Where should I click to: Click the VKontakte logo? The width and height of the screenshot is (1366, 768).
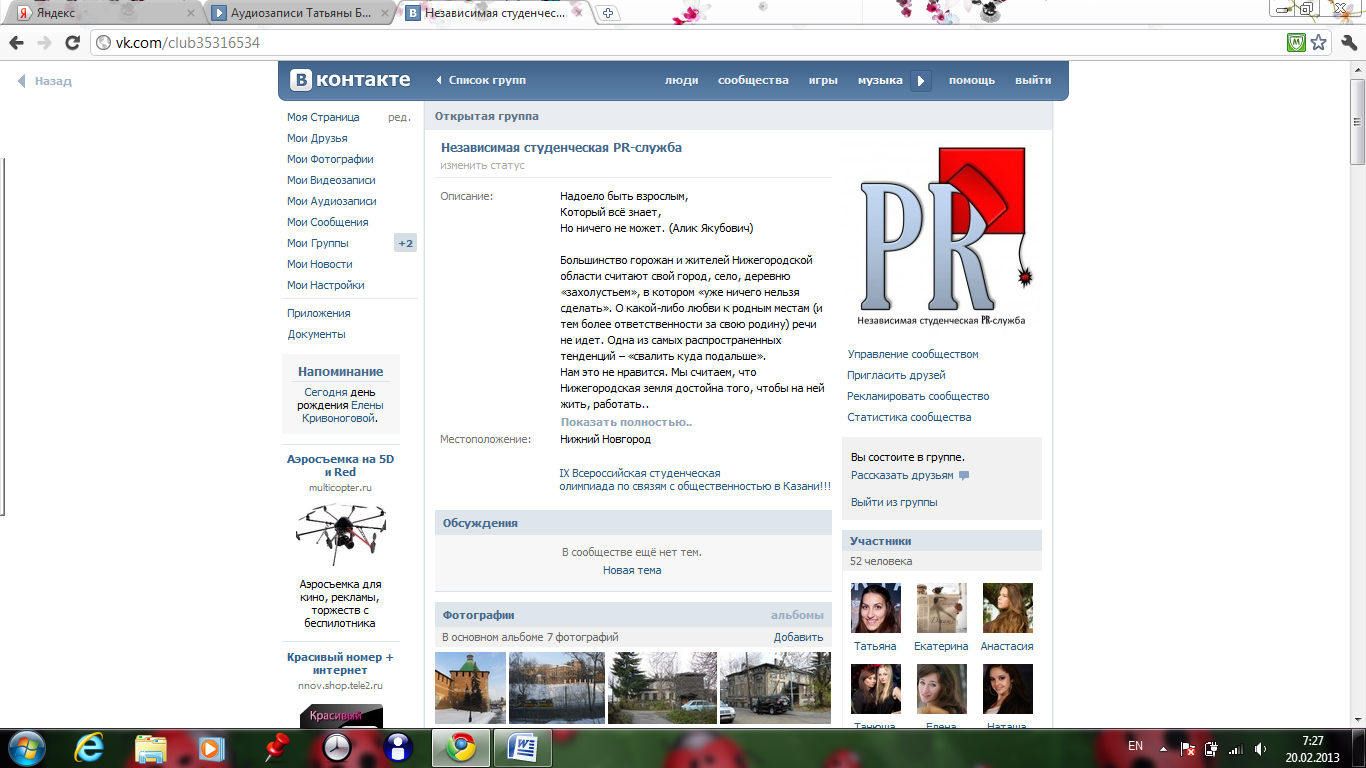pos(350,80)
